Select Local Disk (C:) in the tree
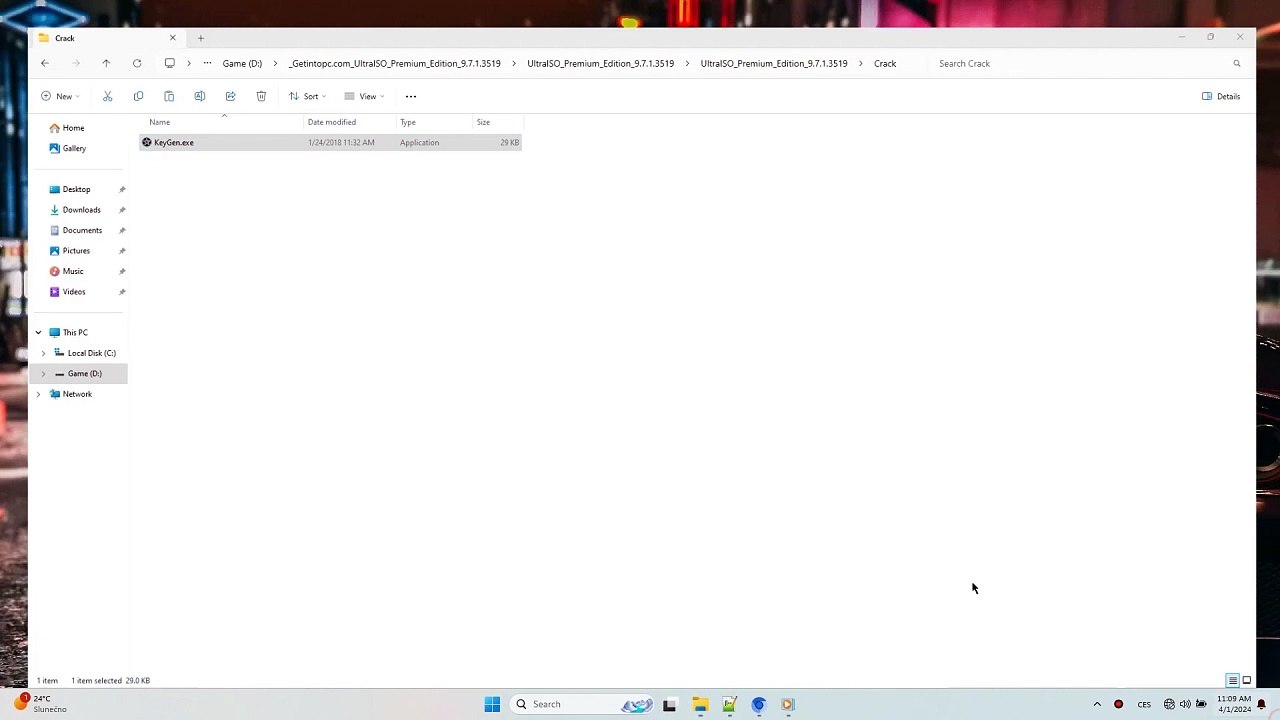The image size is (1280, 720). click(91, 353)
